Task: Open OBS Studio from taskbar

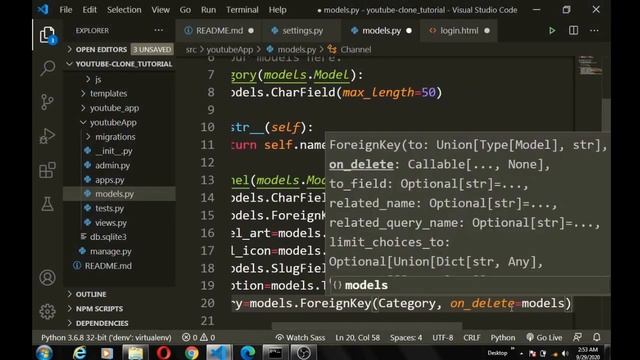Action: (x=303, y=353)
